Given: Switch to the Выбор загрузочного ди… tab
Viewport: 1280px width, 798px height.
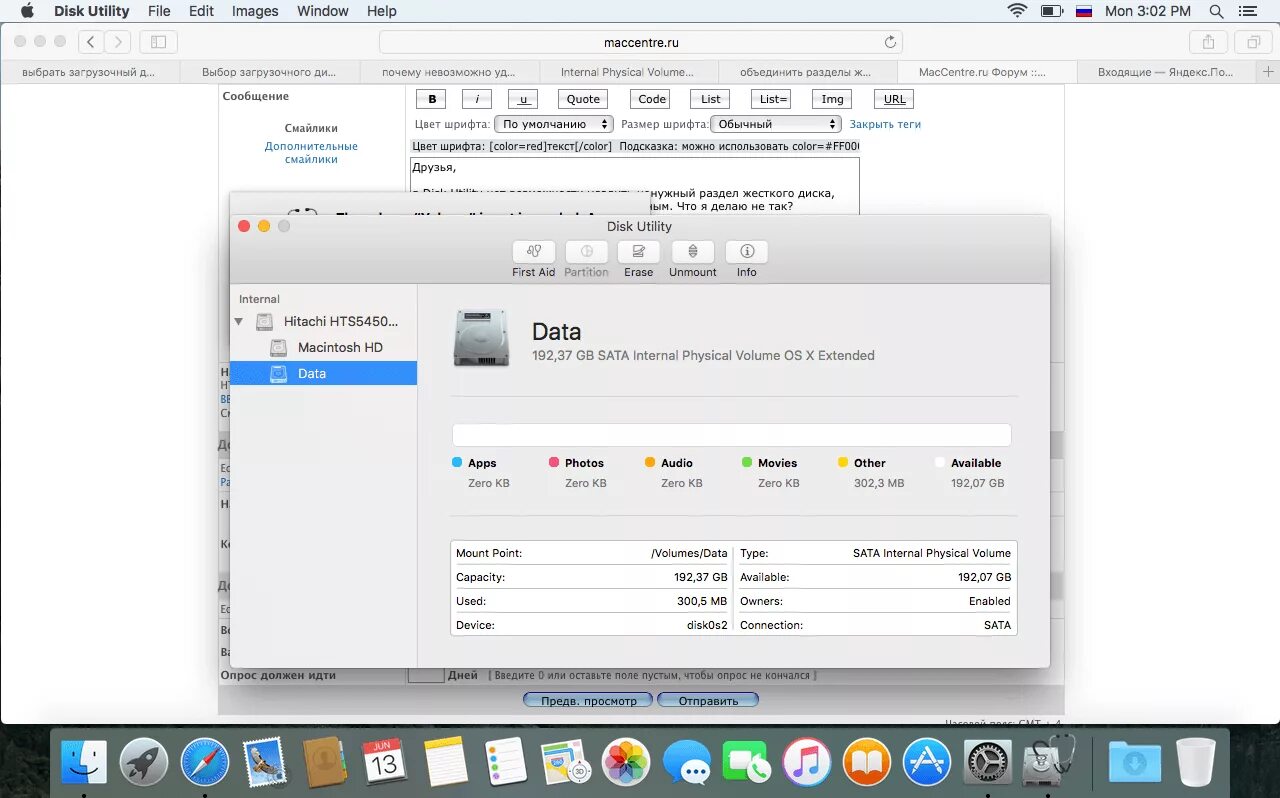Looking at the screenshot, I should [x=270, y=72].
